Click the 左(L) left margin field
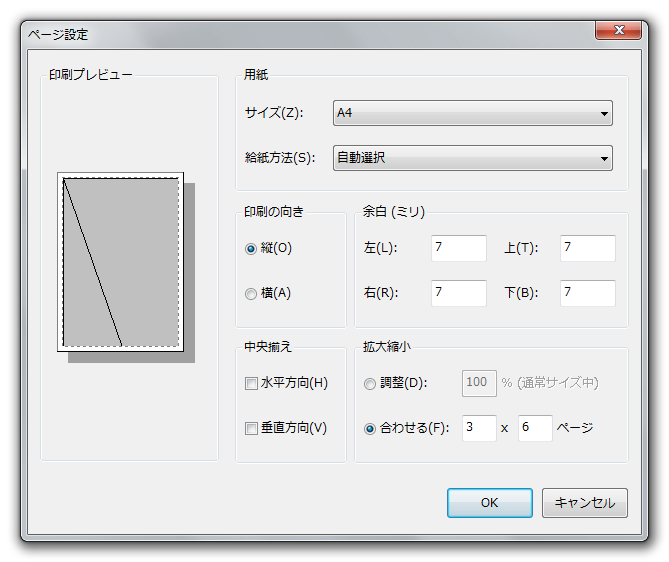669x562 pixels. coord(458,248)
